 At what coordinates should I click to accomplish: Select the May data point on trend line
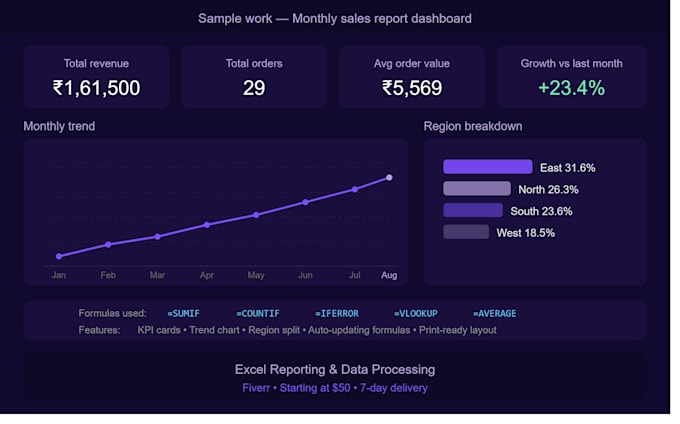256,215
